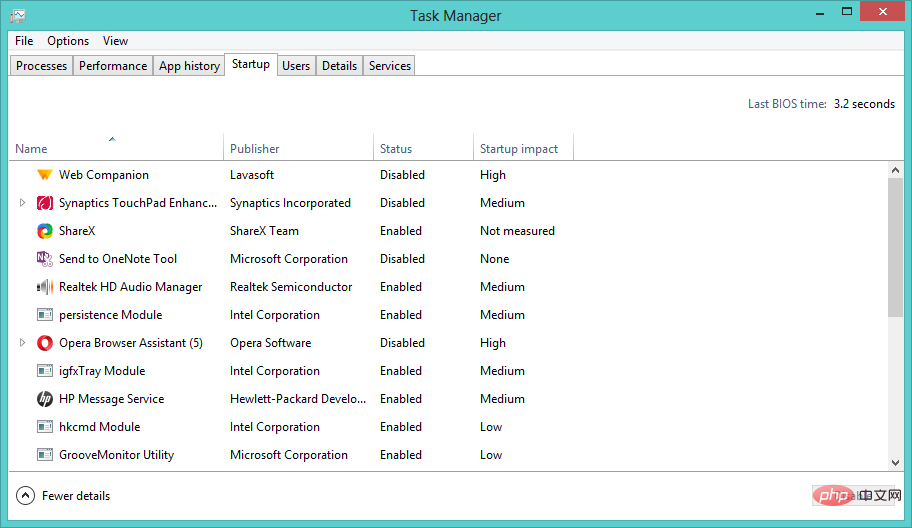Collapse view with Fewer details button
This screenshot has width=912, height=528.
pos(64,496)
